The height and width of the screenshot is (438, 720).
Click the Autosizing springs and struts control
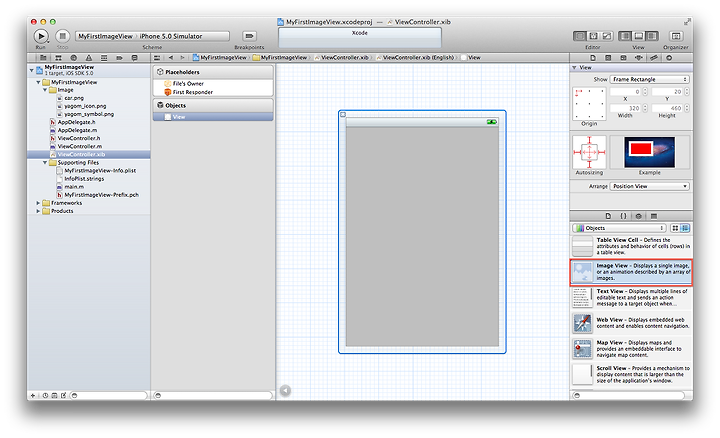coord(589,152)
